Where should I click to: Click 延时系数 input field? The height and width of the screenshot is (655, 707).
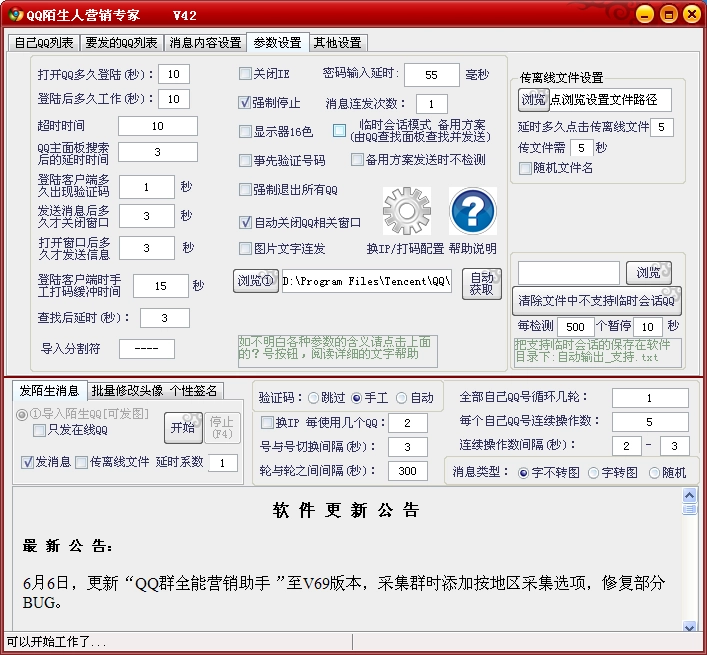click(x=223, y=463)
